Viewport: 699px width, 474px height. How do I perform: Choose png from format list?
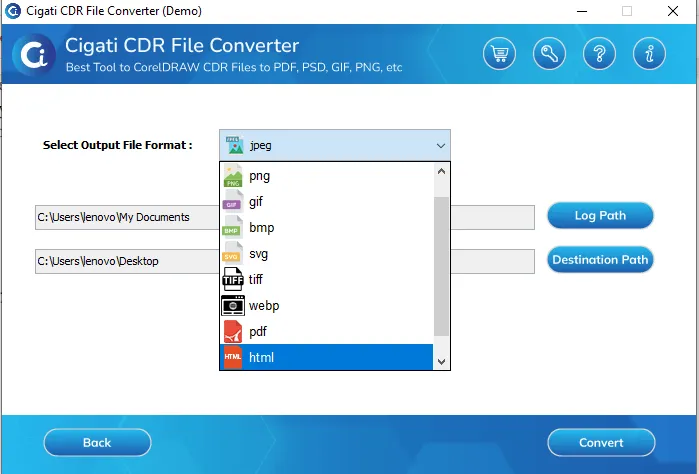326,176
